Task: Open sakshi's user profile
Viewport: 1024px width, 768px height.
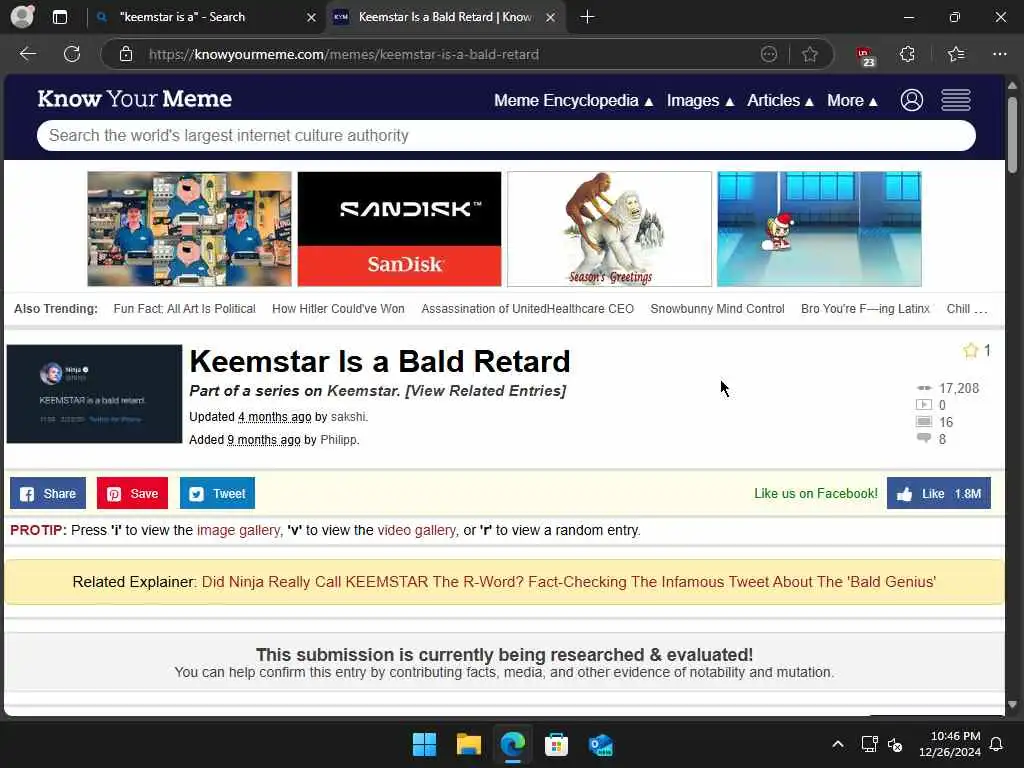Action: coord(348,417)
